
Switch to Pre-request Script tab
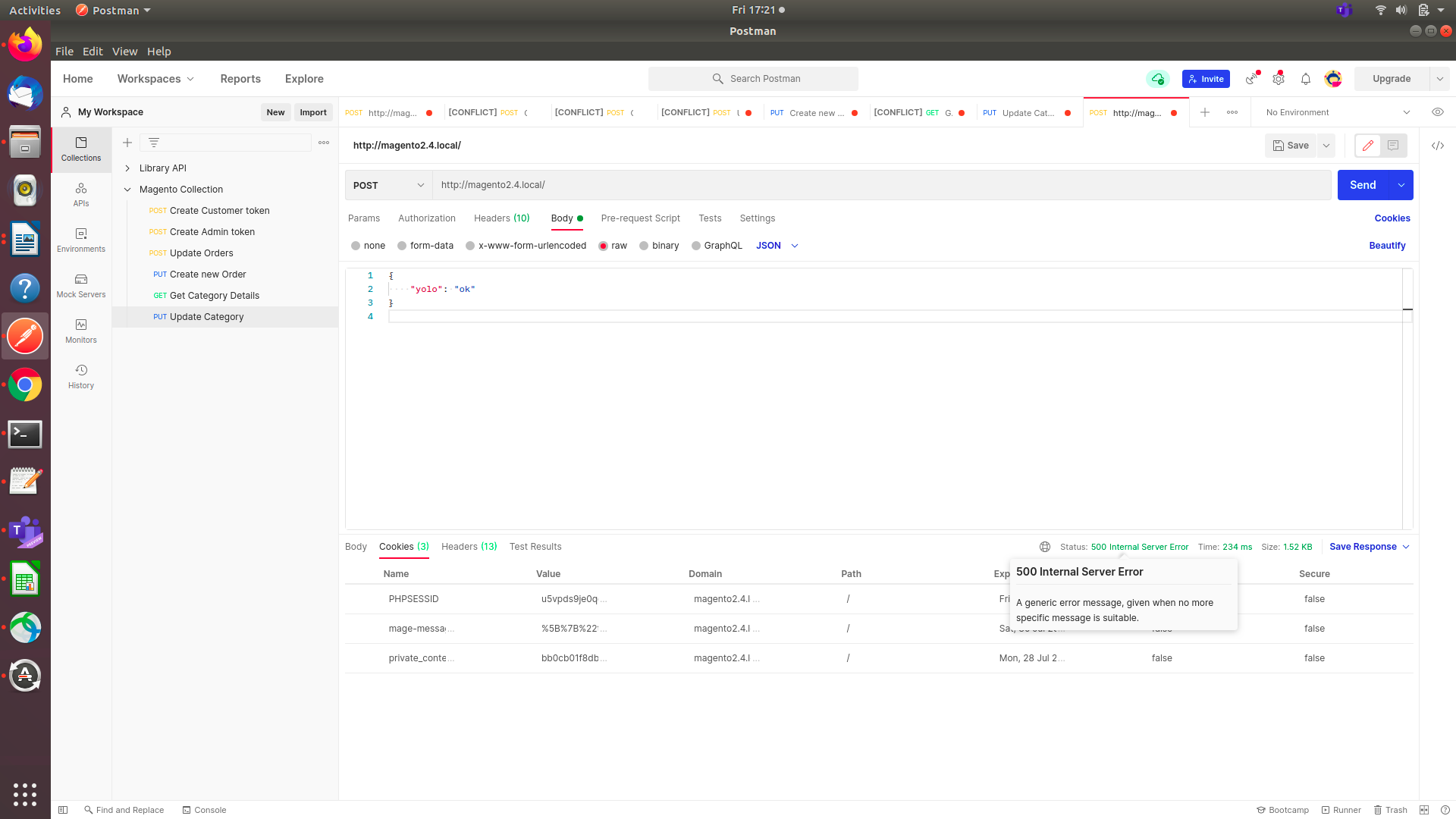(641, 218)
